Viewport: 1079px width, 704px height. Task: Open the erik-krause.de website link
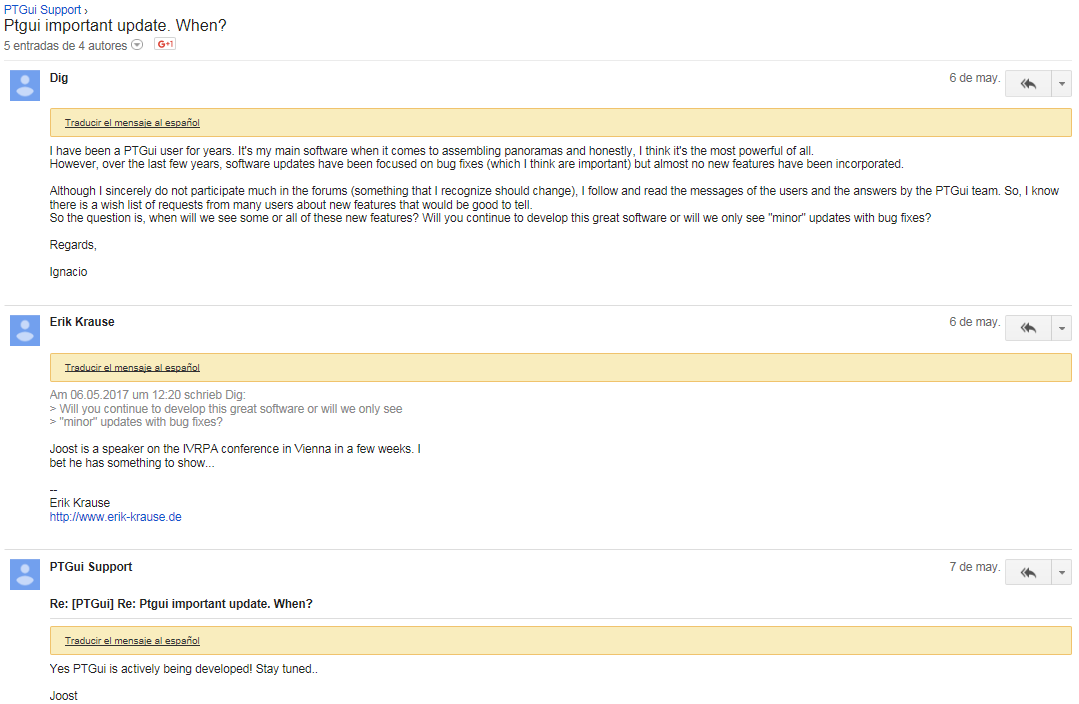click(116, 517)
